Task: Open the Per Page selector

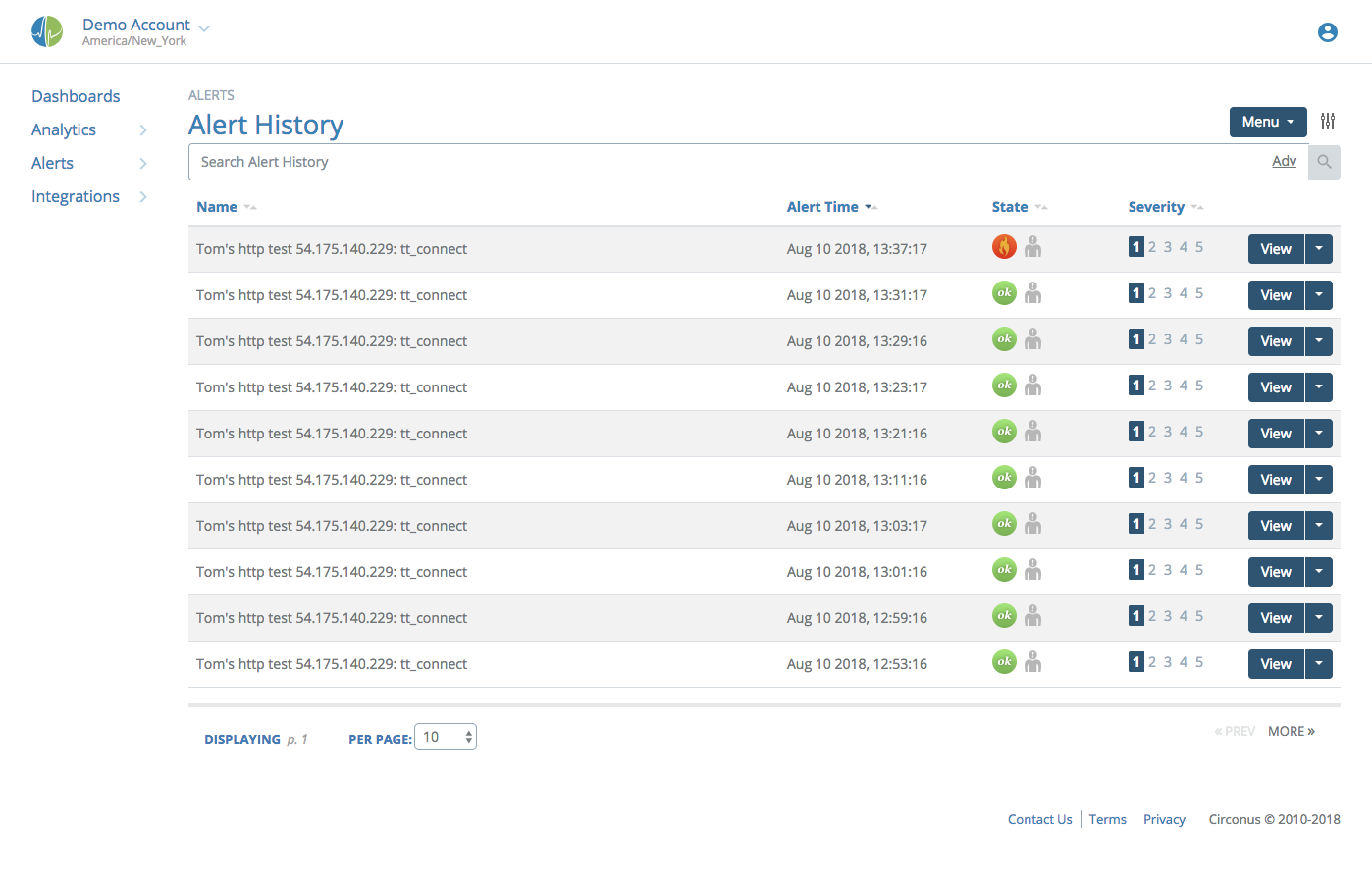Action: coord(446,737)
